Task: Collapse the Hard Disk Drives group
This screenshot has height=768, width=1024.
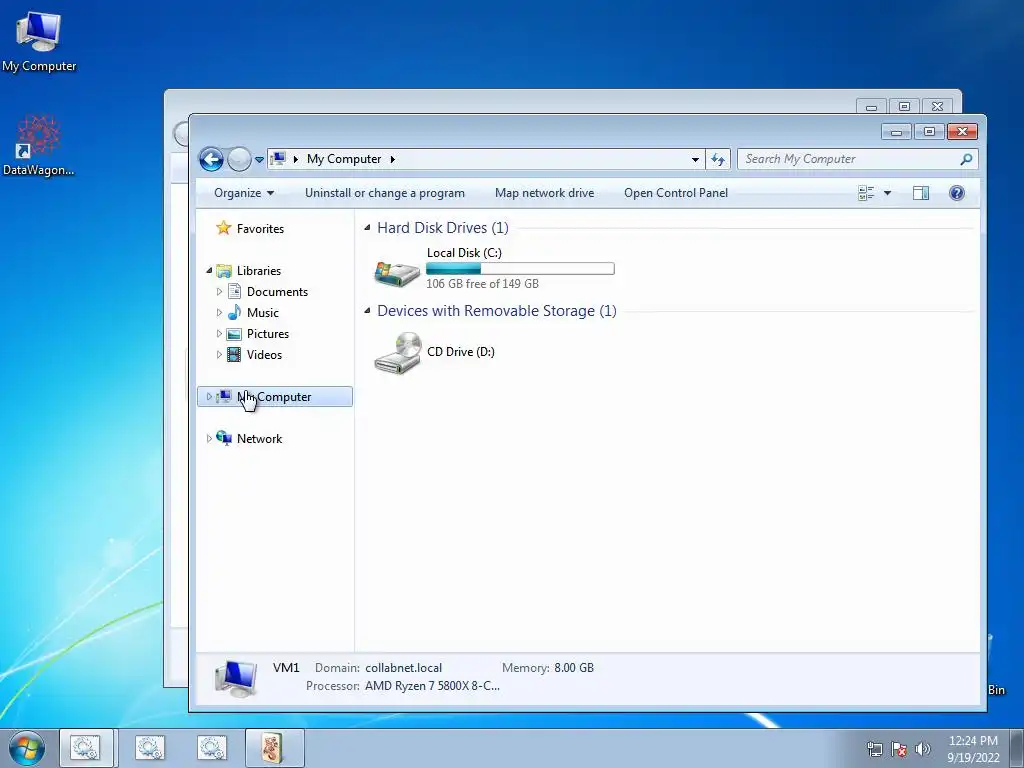Action: (367, 227)
